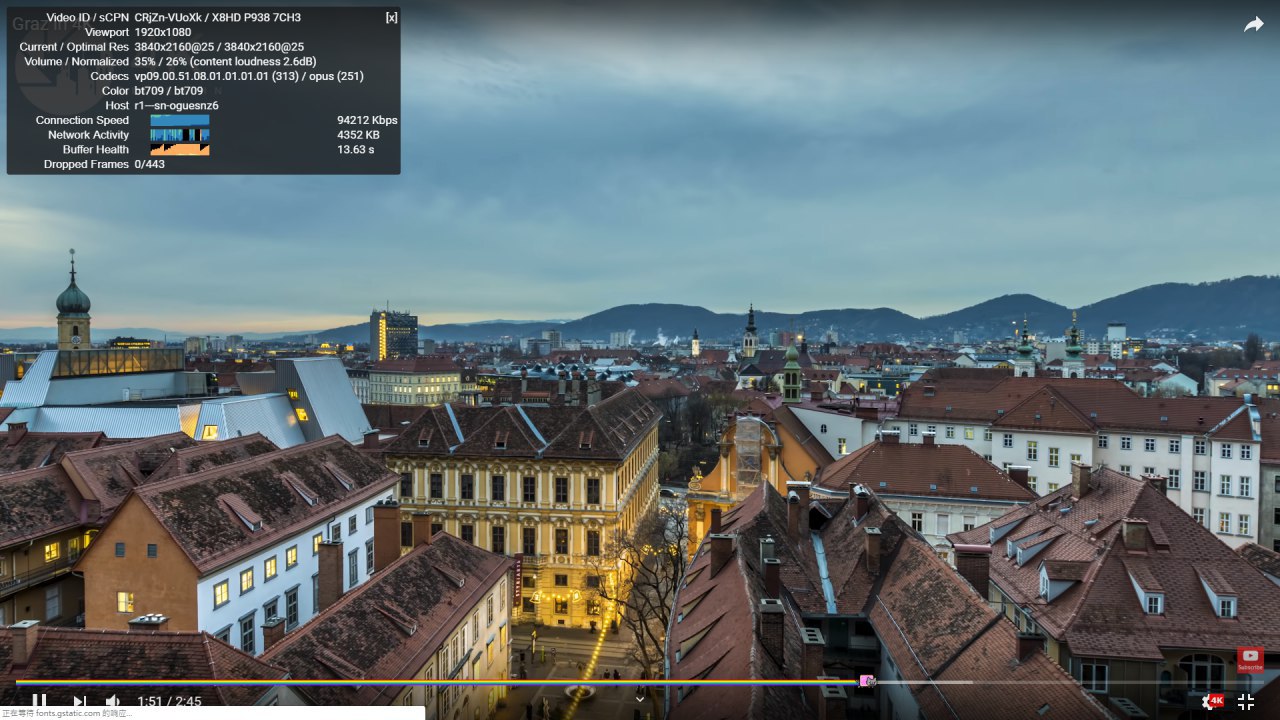The width and height of the screenshot is (1280, 720).
Task: Click the Dropped Frames value 0/443
Action: [150, 164]
